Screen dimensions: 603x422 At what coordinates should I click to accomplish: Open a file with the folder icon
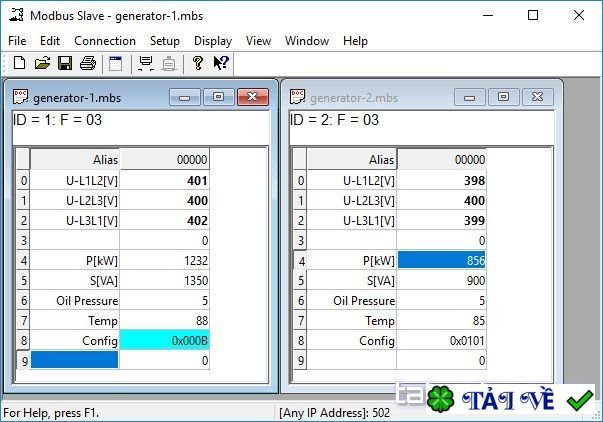coord(42,63)
